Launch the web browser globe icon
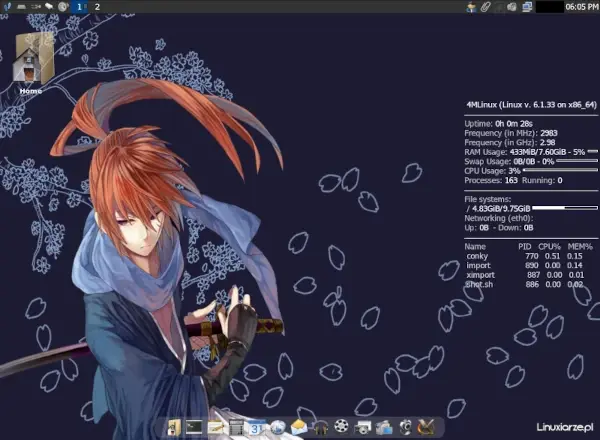Screen dimensions: 600x440 pyautogui.click(x=277, y=427)
